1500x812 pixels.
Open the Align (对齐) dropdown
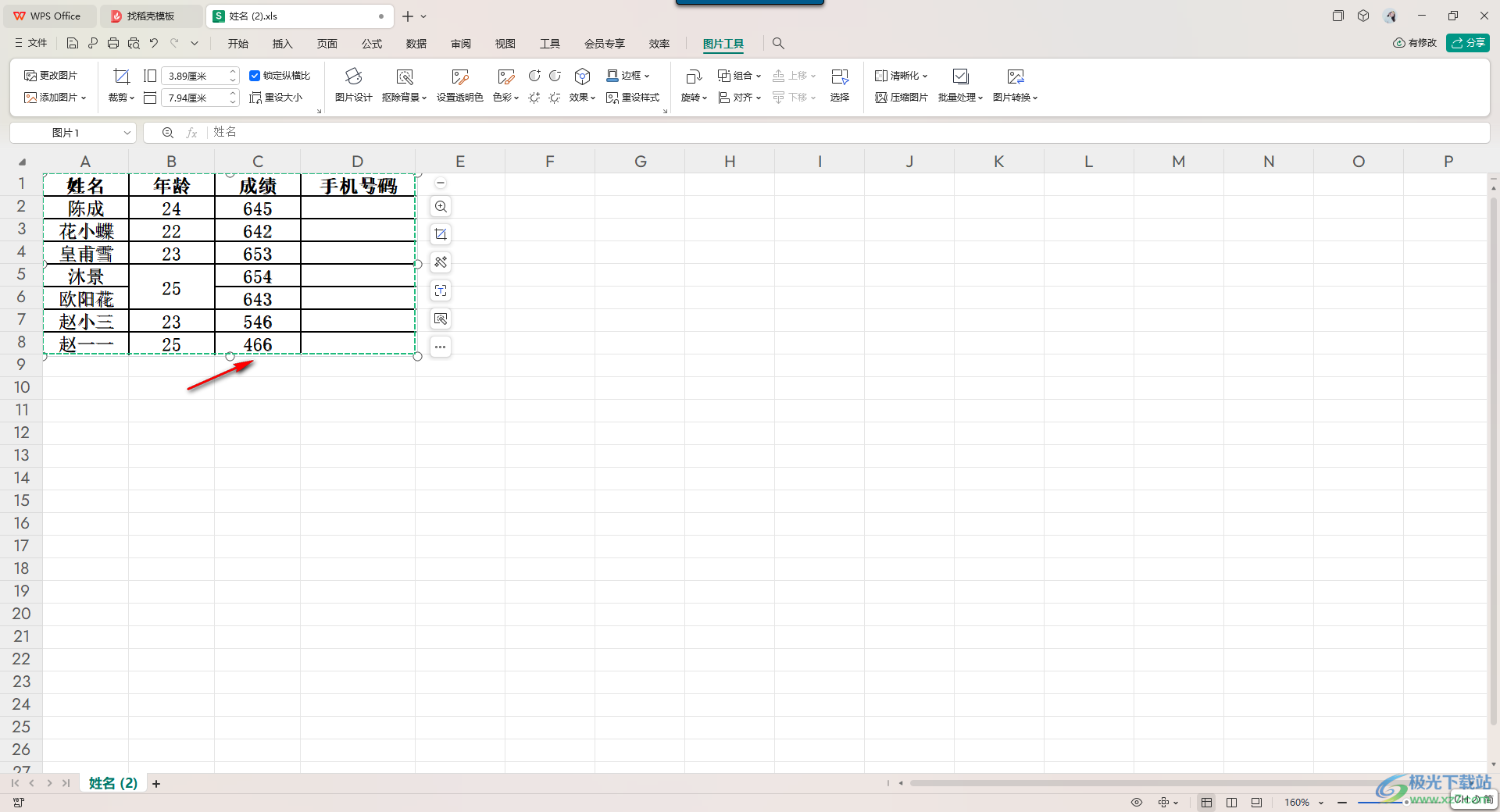739,98
